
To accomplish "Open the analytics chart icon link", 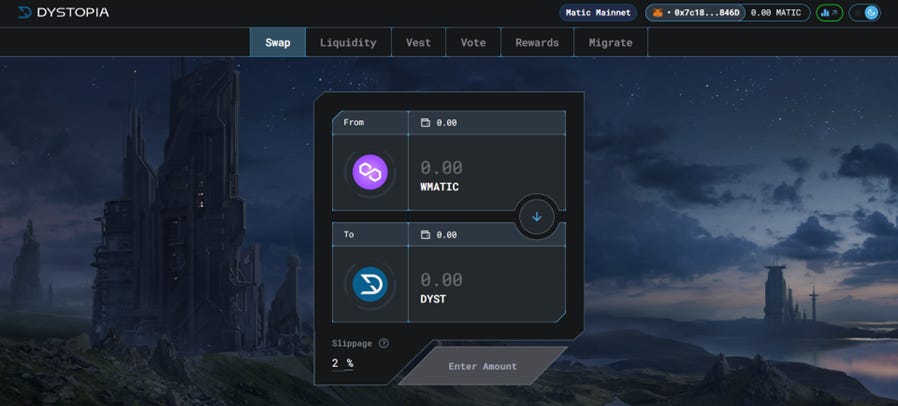I will click(x=829, y=13).
